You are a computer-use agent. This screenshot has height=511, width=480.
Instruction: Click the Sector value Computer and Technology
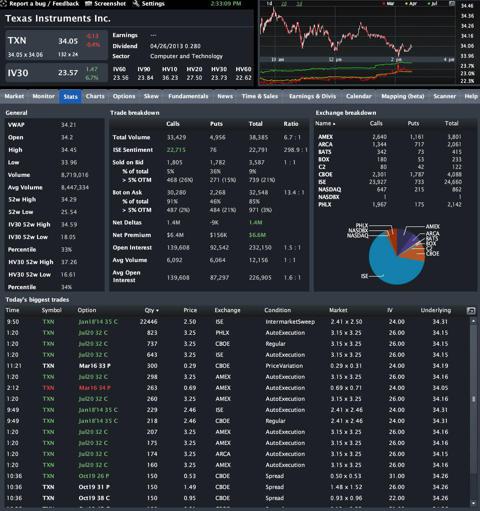pyautogui.click(x=186, y=56)
